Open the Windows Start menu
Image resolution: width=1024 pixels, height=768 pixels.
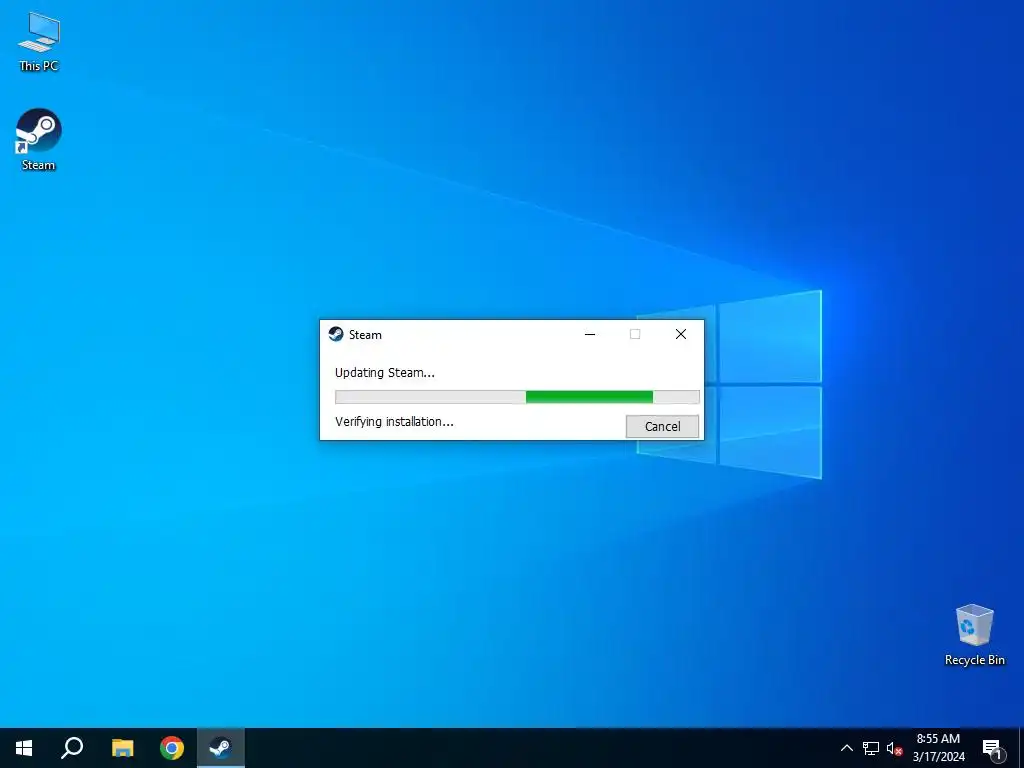[24, 748]
